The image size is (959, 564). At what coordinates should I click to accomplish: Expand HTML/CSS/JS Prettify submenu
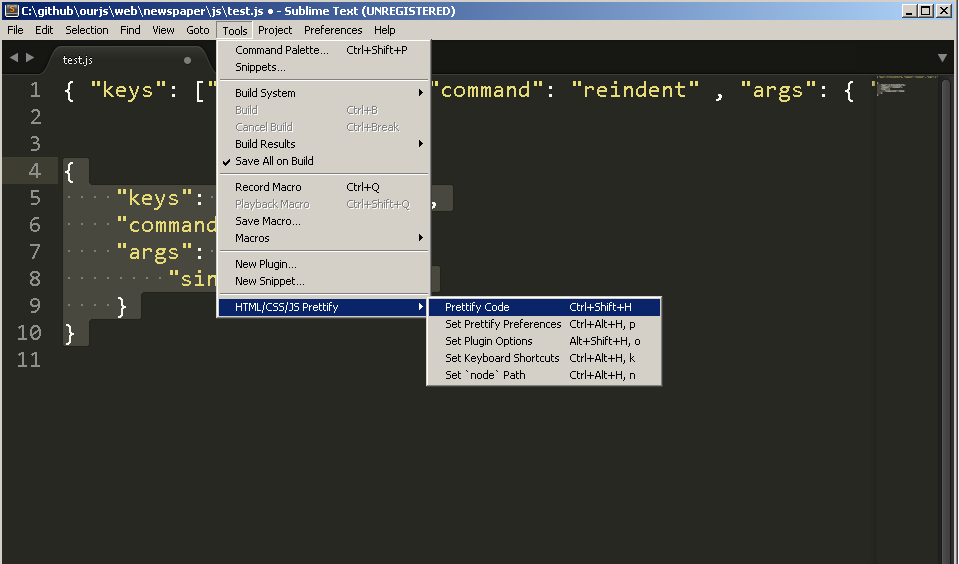[x=323, y=307]
